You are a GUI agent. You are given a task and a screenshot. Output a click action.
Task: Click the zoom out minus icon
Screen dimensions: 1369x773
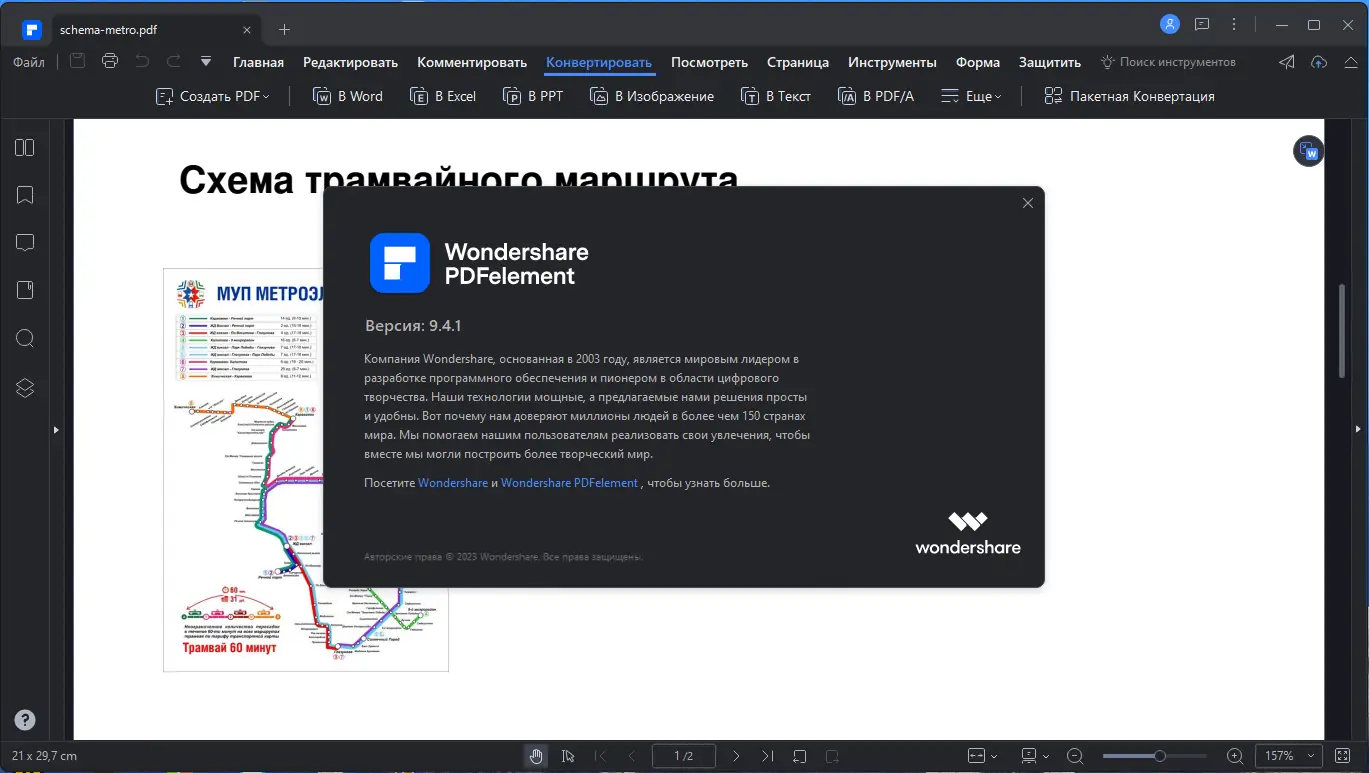pyautogui.click(x=1075, y=756)
